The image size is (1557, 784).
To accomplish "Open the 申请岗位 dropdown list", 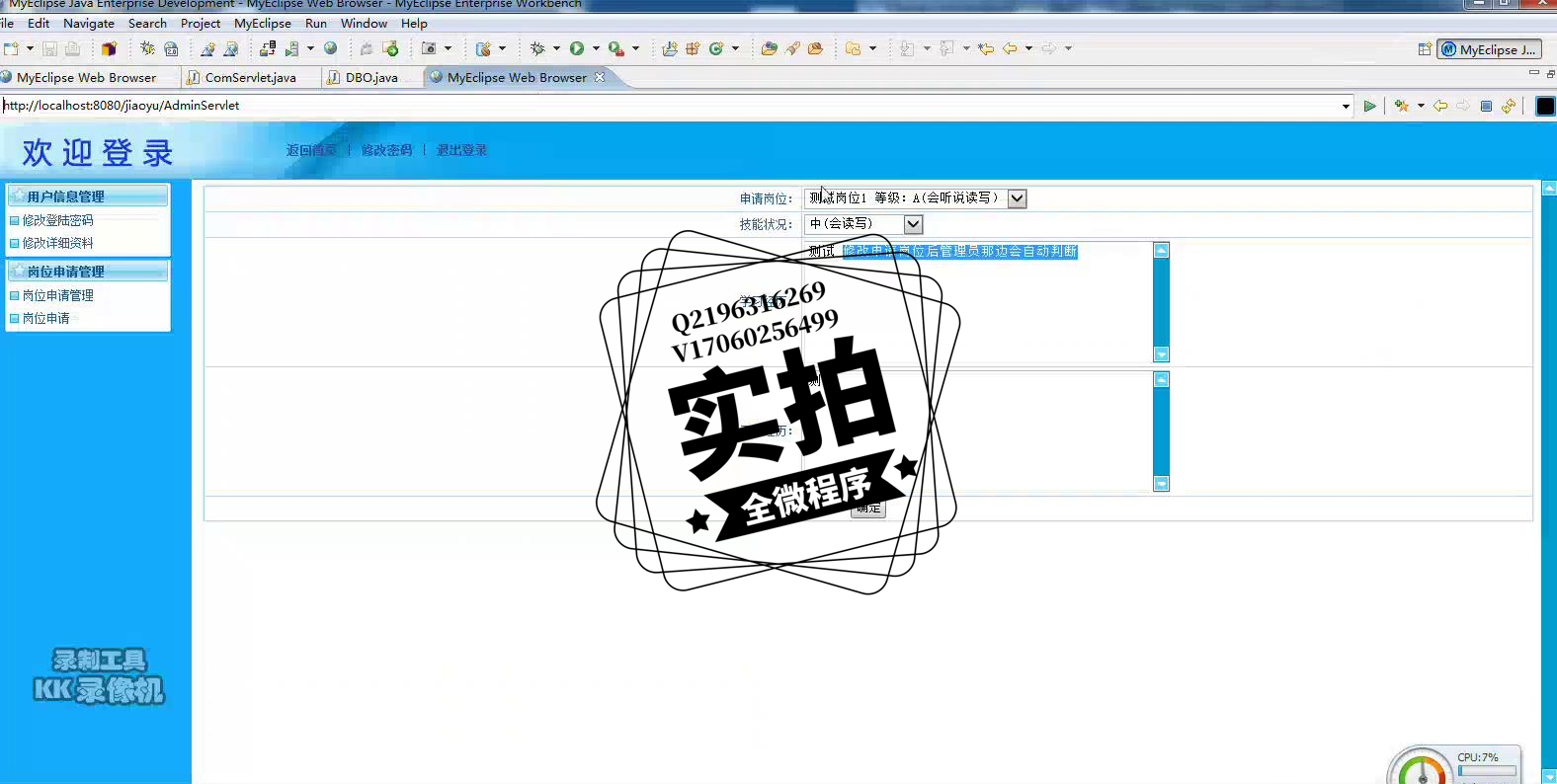I will click(1017, 198).
